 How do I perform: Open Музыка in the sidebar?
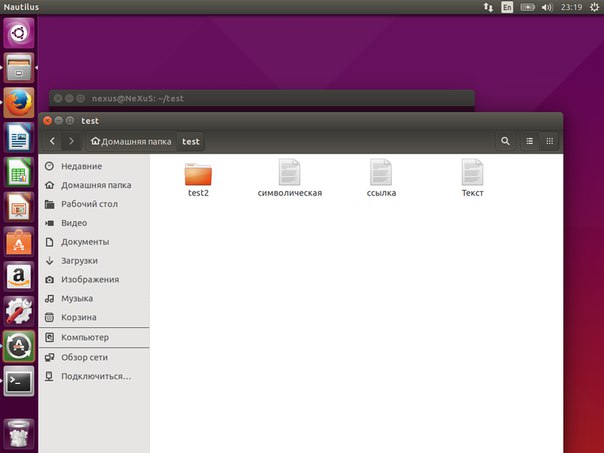94,298
